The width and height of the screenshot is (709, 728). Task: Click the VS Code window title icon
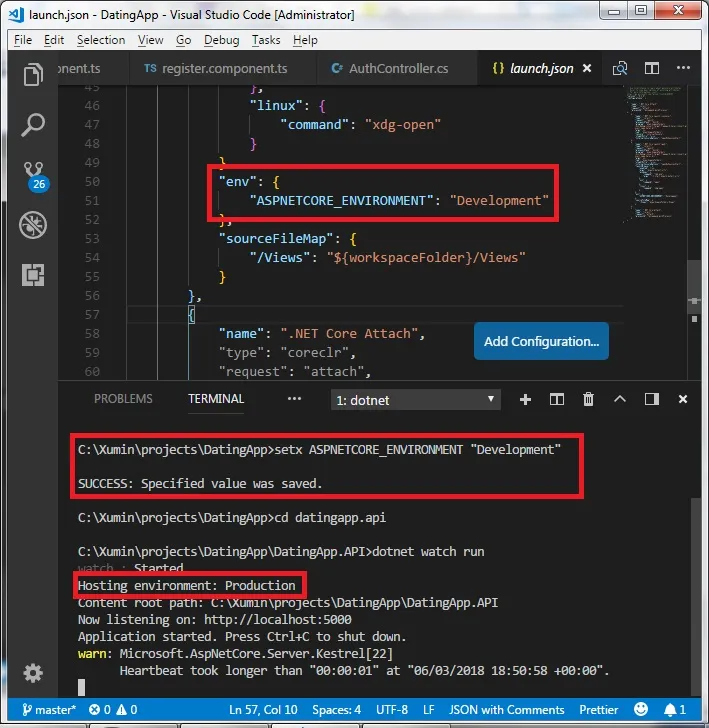click(17, 14)
